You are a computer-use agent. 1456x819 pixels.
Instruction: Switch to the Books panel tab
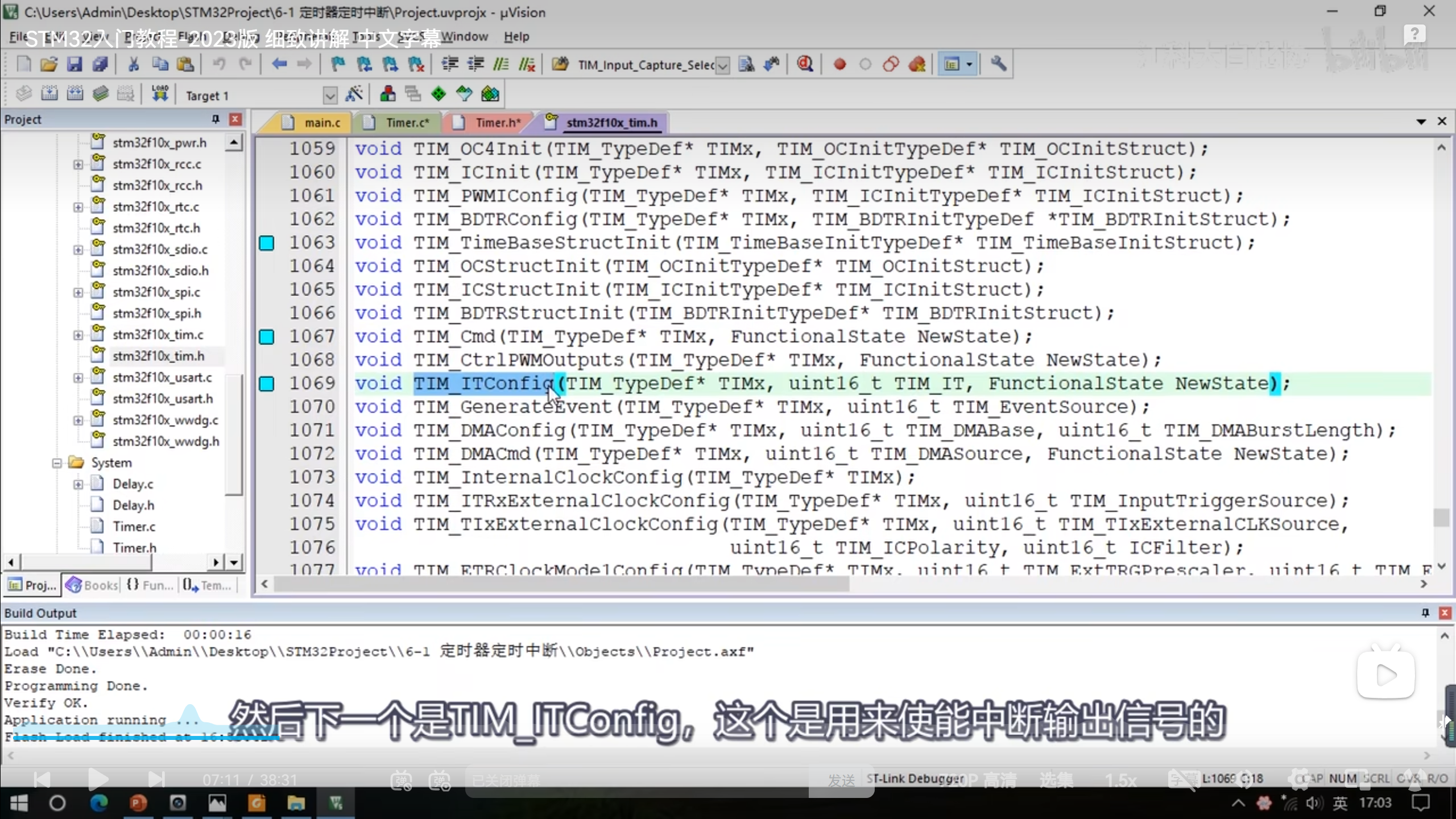92,585
